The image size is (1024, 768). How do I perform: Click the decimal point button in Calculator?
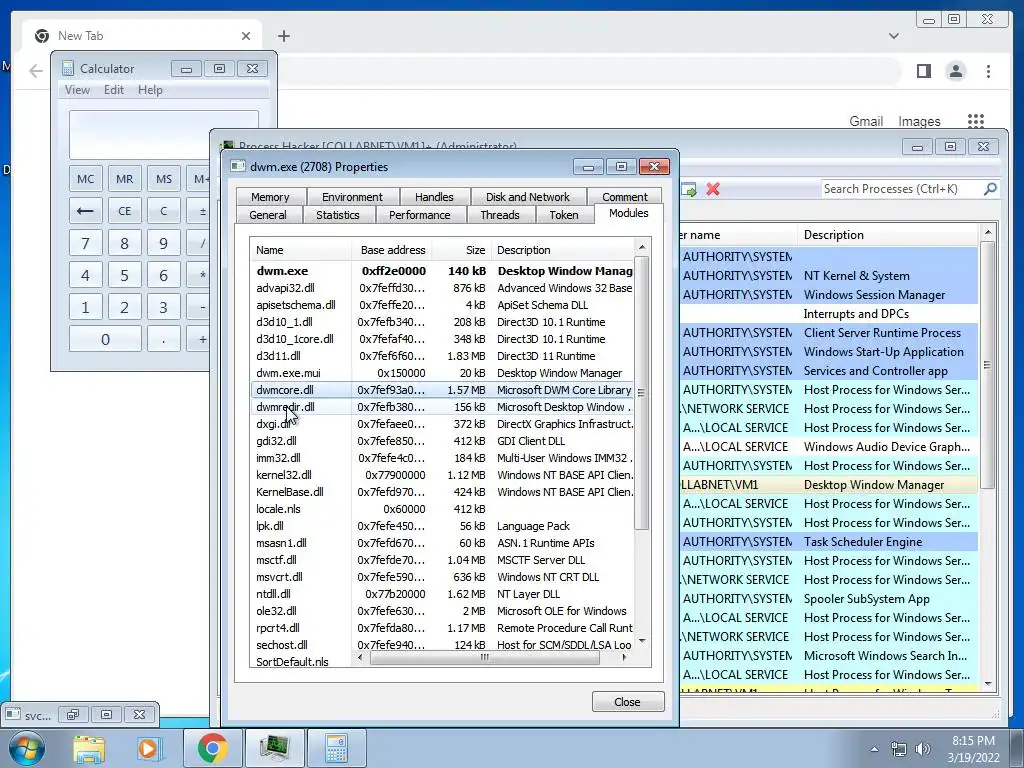tap(164, 340)
